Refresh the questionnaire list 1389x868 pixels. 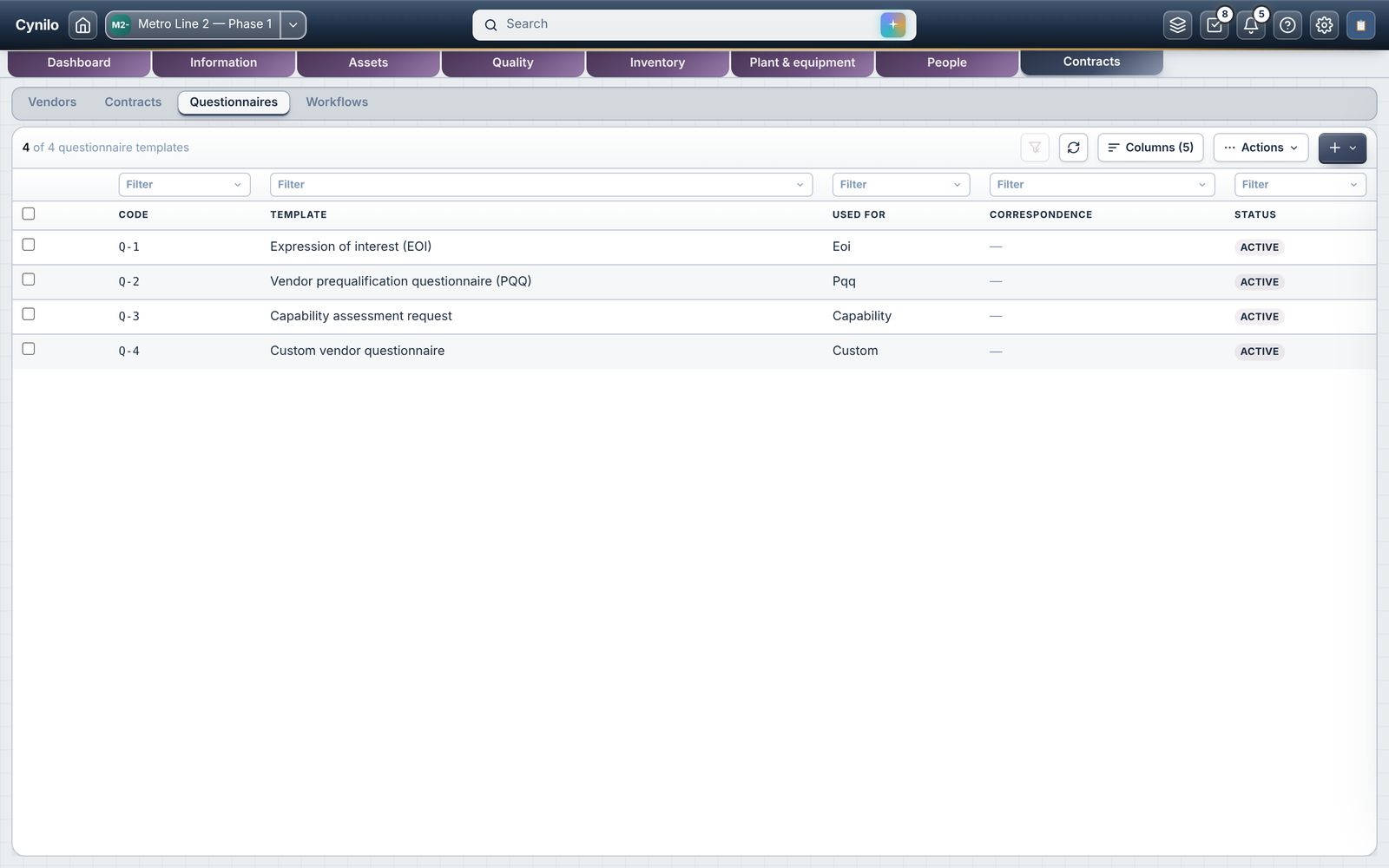1073,148
